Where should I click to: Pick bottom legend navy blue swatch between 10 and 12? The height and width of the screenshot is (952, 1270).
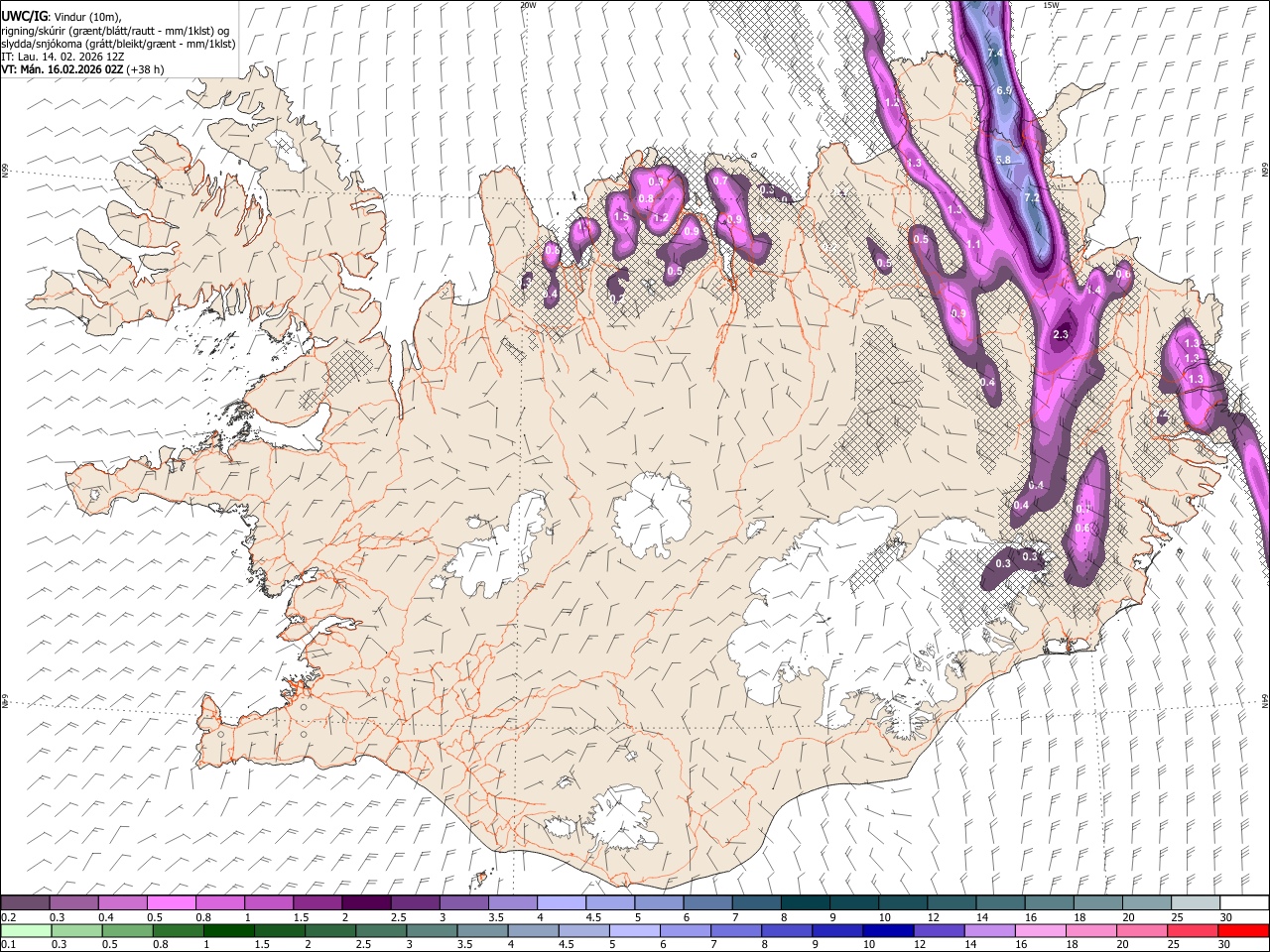(x=887, y=930)
